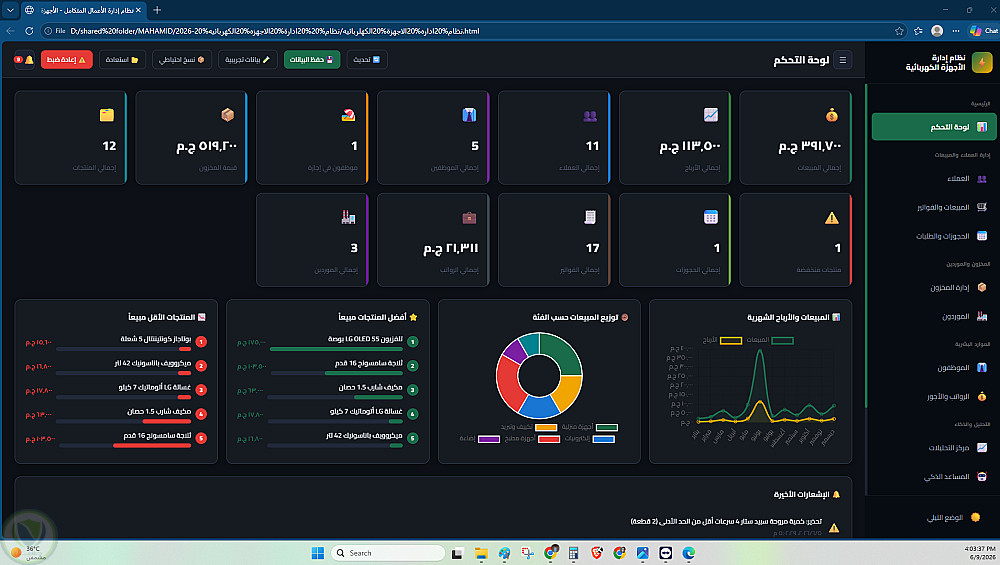Click the العملاء customers icon in sidebar

tap(982, 179)
